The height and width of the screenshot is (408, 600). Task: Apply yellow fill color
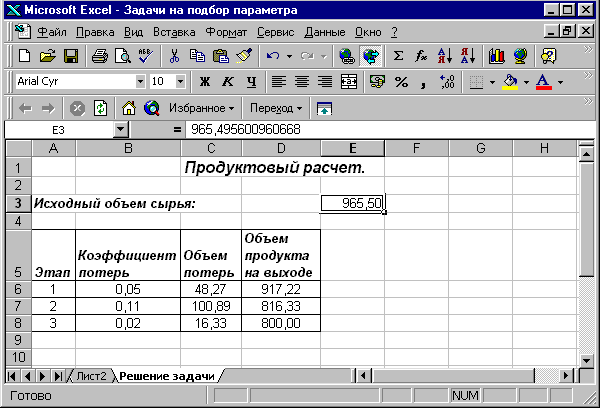(x=510, y=82)
